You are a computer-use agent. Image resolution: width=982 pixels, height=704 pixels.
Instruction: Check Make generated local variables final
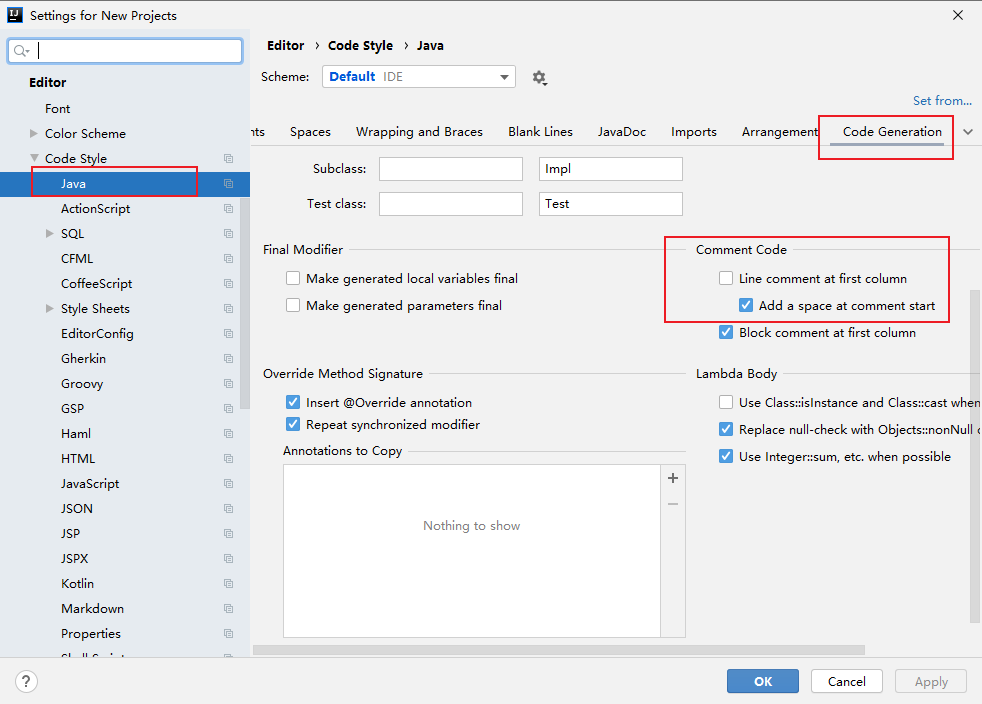pos(293,279)
